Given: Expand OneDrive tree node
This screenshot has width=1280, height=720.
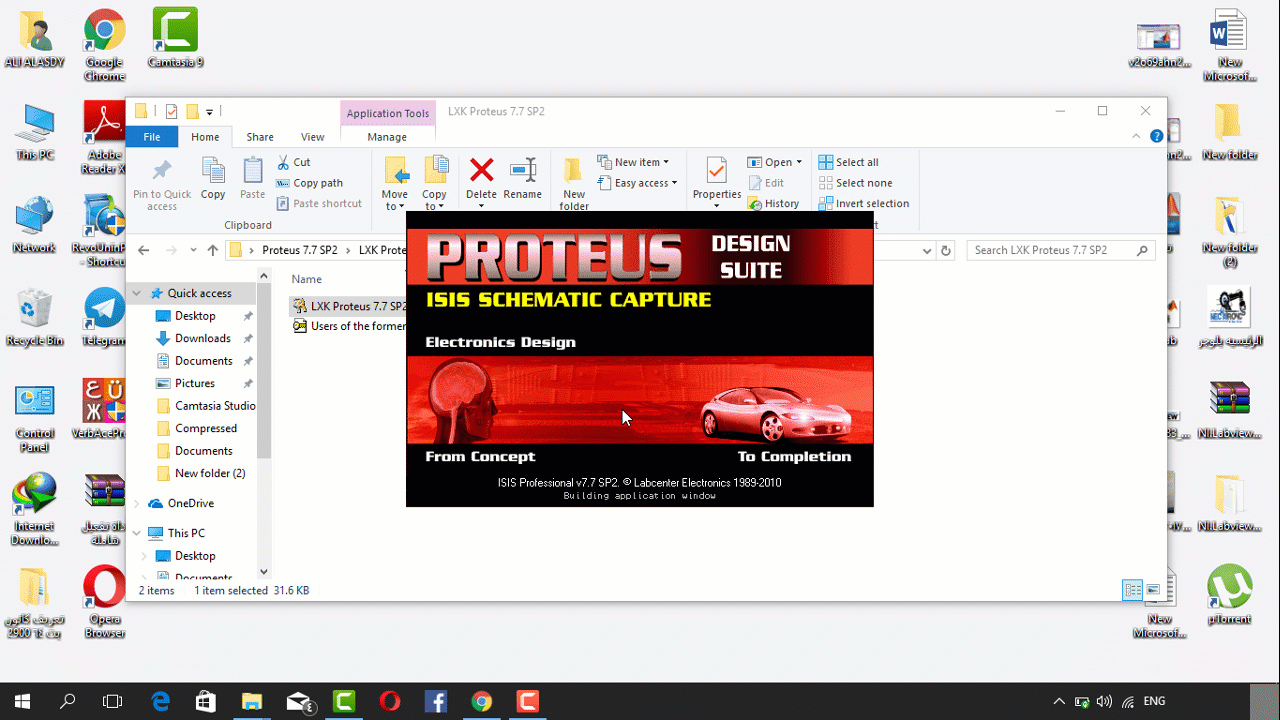Looking at the screenshot, I should coord(138,503).
